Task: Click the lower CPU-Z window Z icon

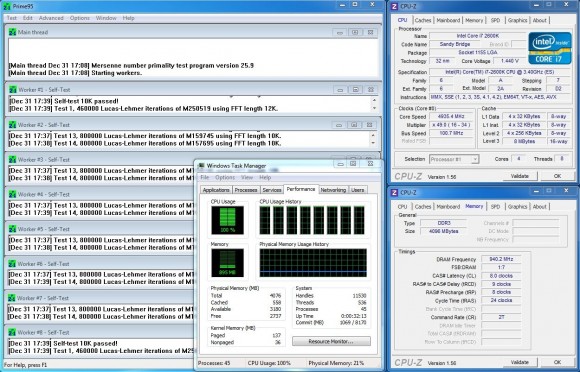Action: [x=395, y=192]
